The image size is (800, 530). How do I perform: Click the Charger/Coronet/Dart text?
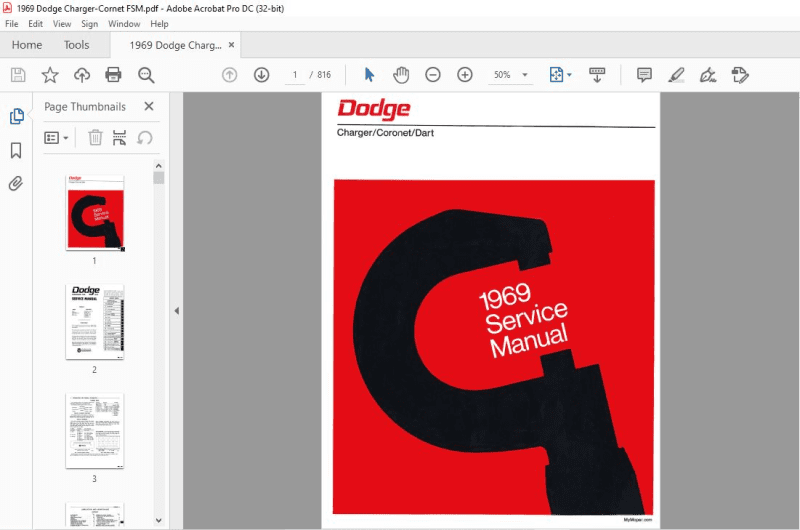tap(385, 133)
